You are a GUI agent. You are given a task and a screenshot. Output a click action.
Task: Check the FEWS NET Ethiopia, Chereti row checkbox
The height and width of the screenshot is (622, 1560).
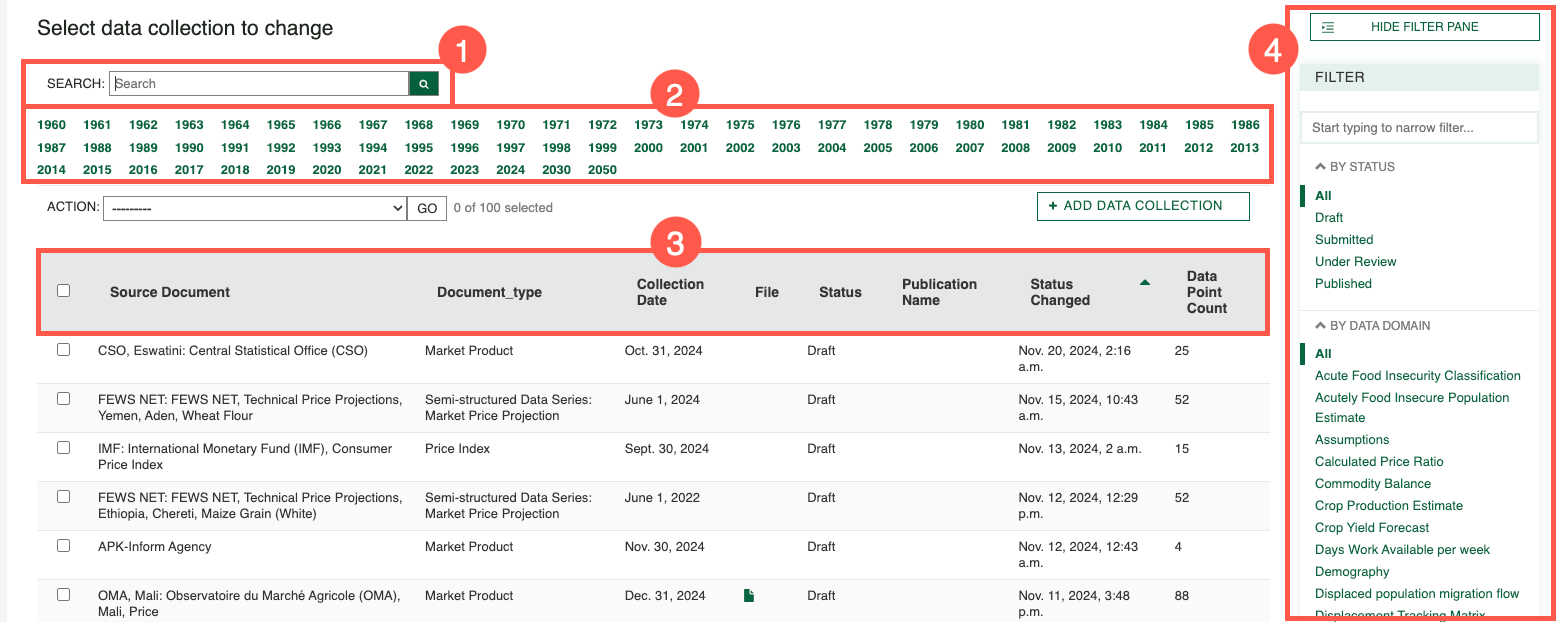coord(64,496)
